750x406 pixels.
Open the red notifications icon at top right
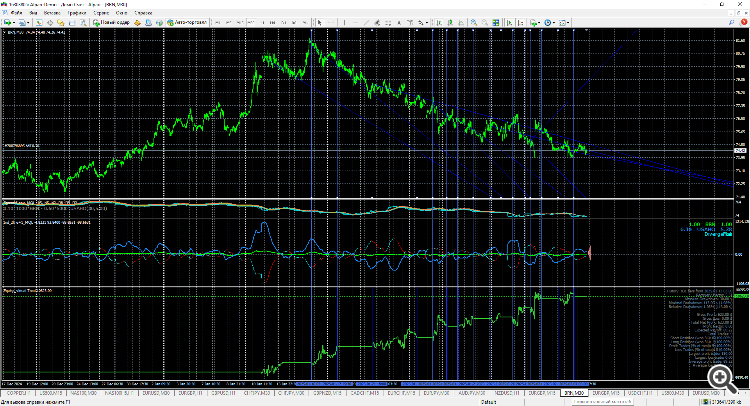(x=743, y=22)
